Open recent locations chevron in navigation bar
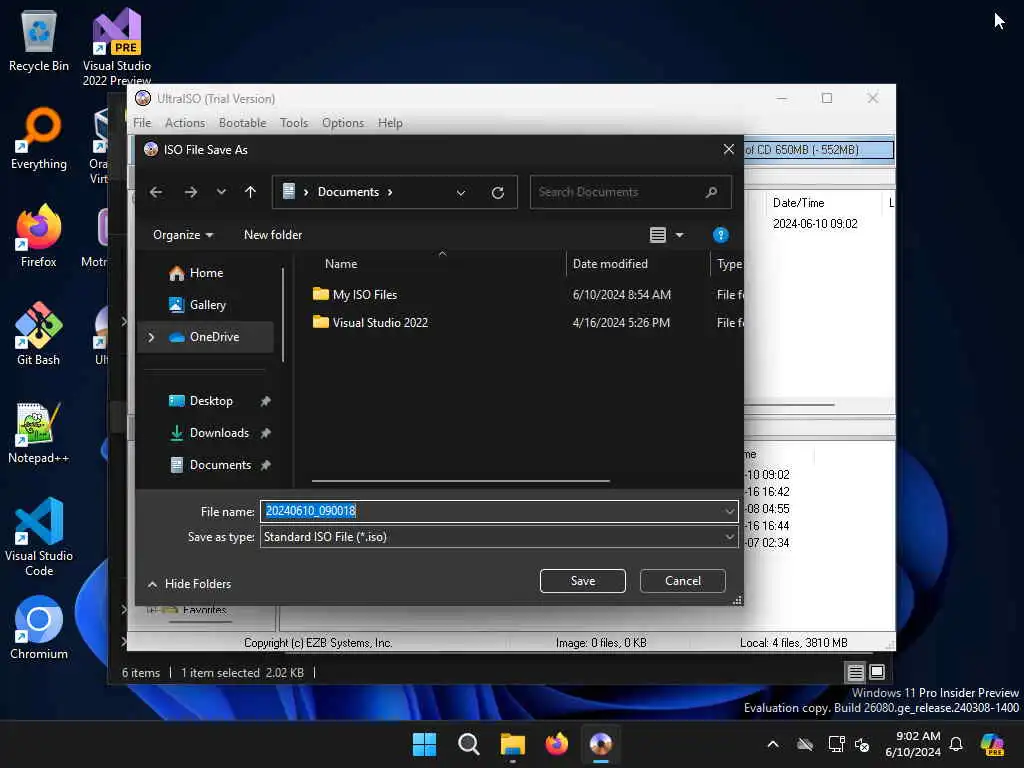The image size is (1024, 768). [x=221, y=192]
